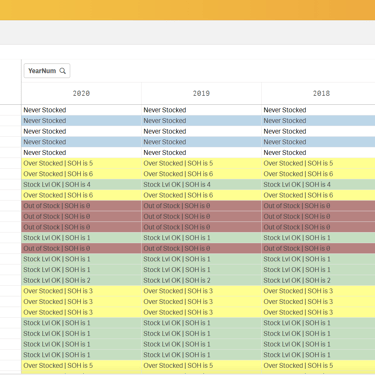Viewport: 375px width, 375px height.
Task: Click topmost 'Over Stocked | SOH is 5' under 2019
Action: [x=201, y=163]
